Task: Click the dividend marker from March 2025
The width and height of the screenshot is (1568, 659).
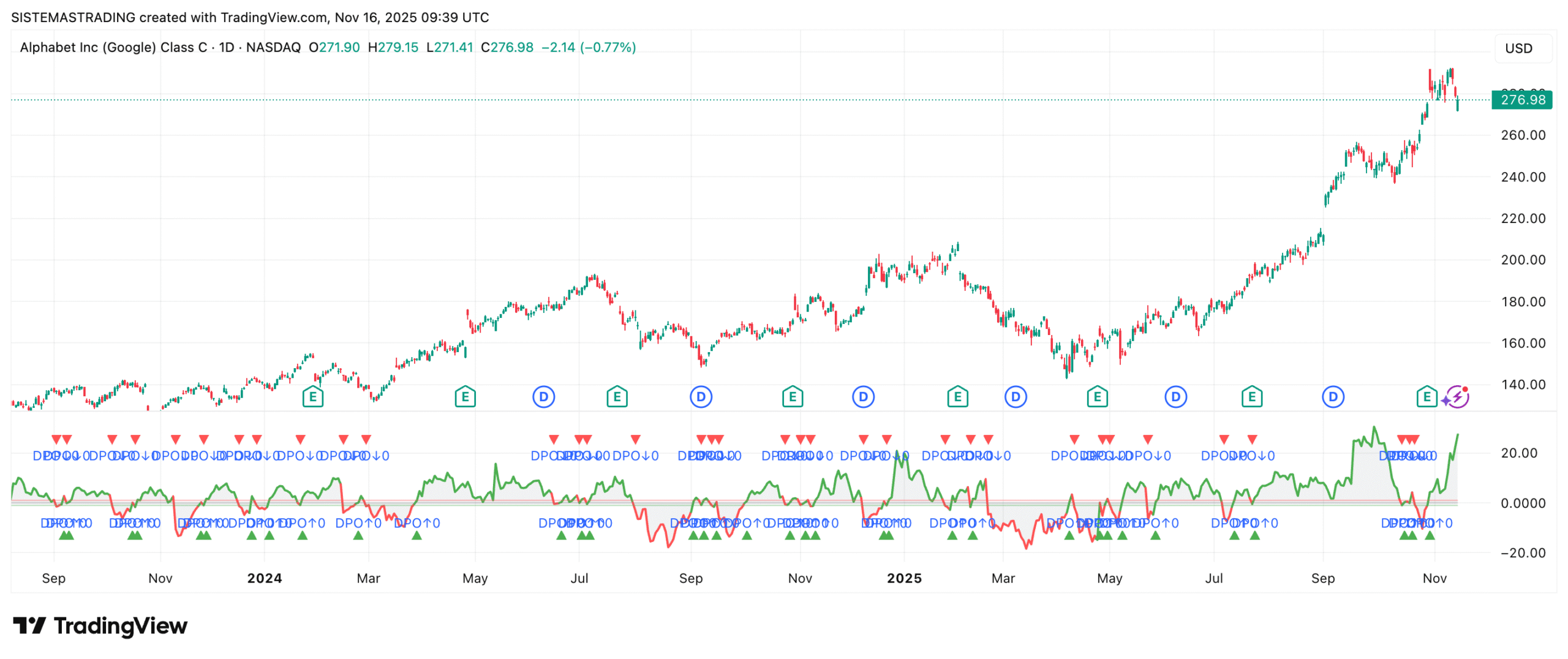Action: coord(1016,397)
